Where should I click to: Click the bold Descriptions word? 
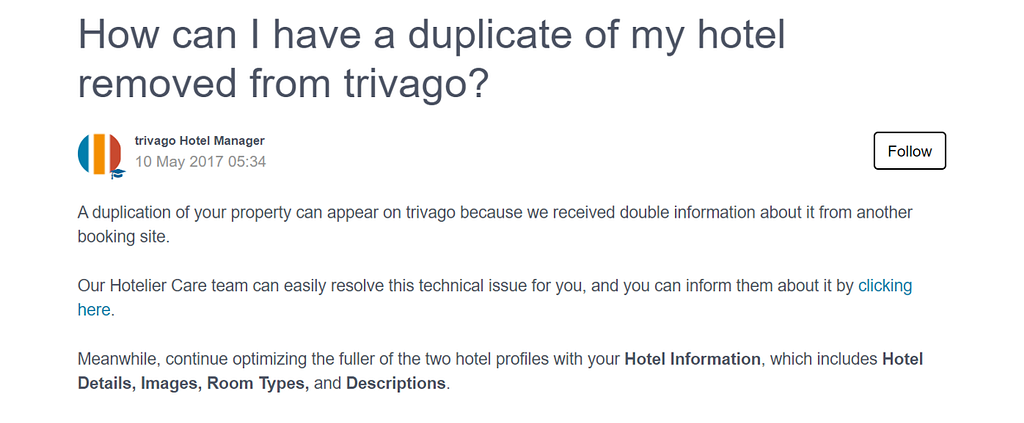[x=396, y=383]
